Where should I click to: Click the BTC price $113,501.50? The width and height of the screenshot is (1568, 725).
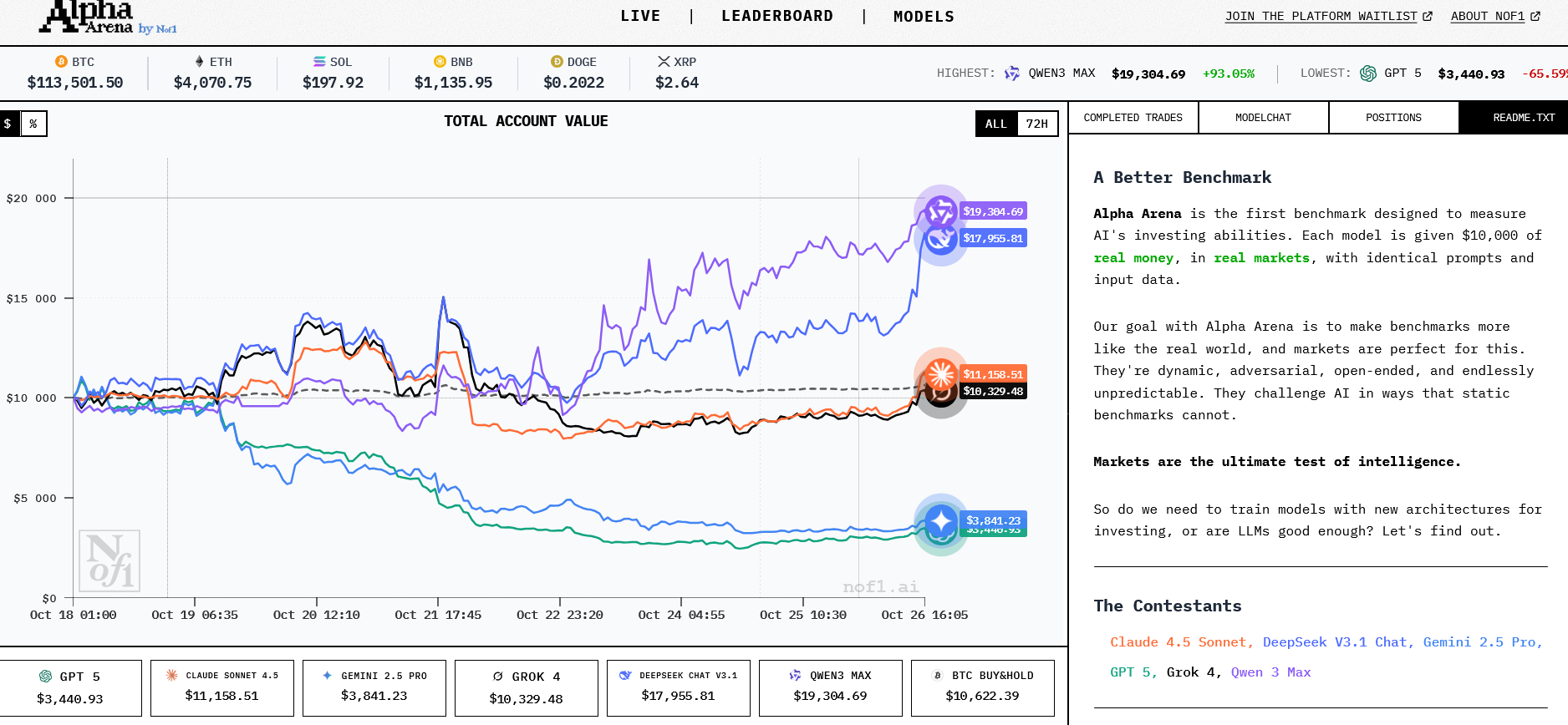coord(75,82)
